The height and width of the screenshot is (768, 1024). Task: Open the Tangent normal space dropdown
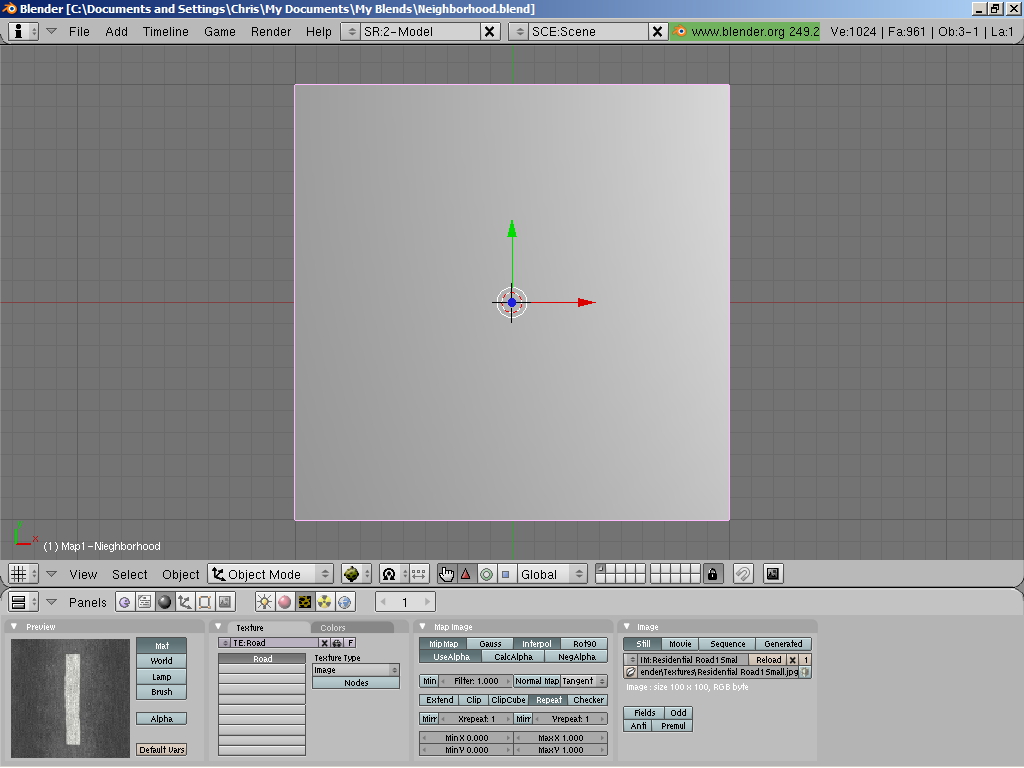point(584,681)
